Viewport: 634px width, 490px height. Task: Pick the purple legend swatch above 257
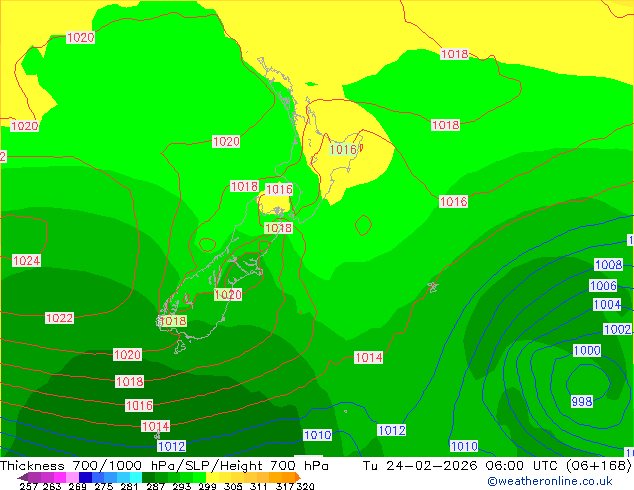[35, 477]
